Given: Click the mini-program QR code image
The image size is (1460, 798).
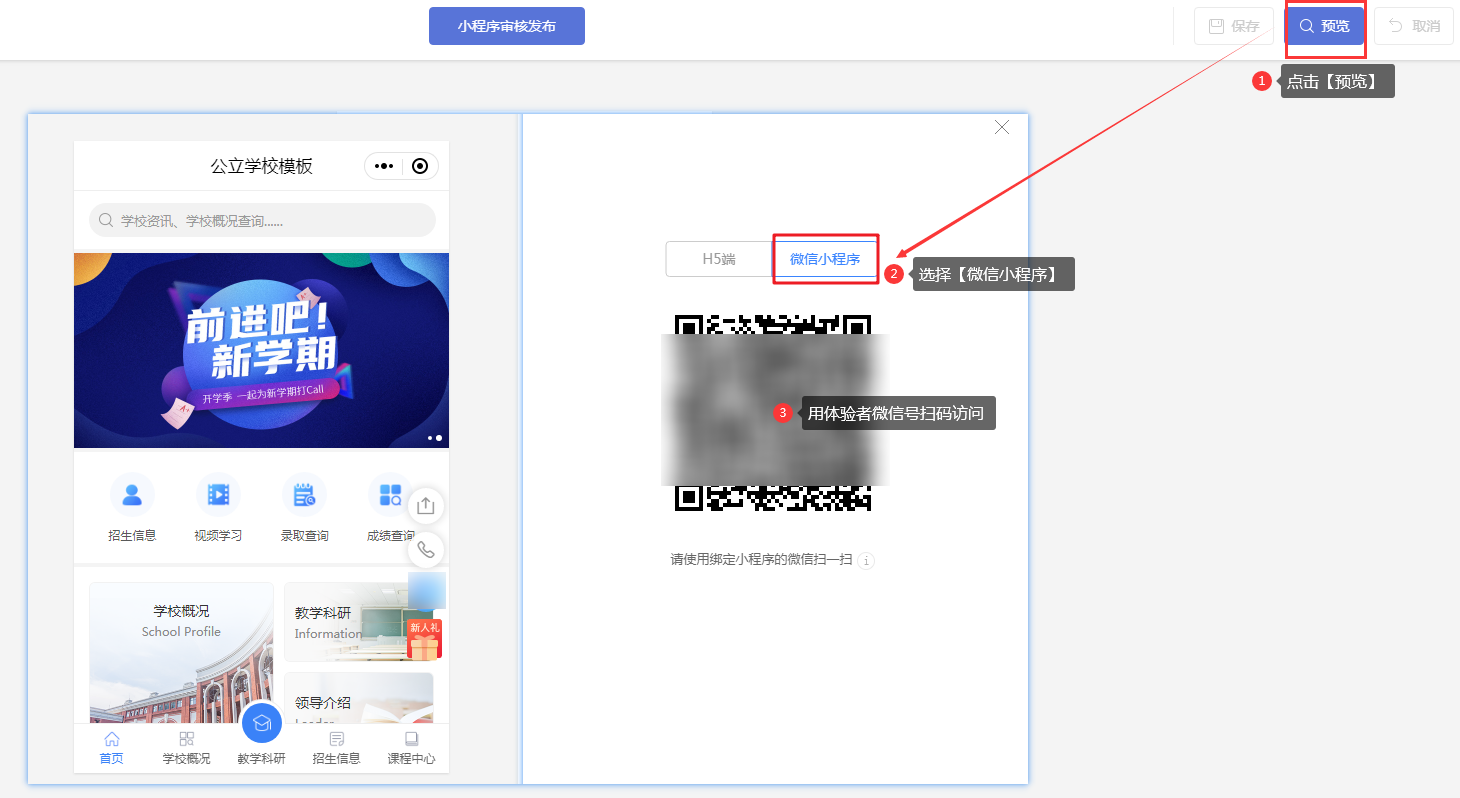Looking at the screenshot, I should (x=773, y=412).
